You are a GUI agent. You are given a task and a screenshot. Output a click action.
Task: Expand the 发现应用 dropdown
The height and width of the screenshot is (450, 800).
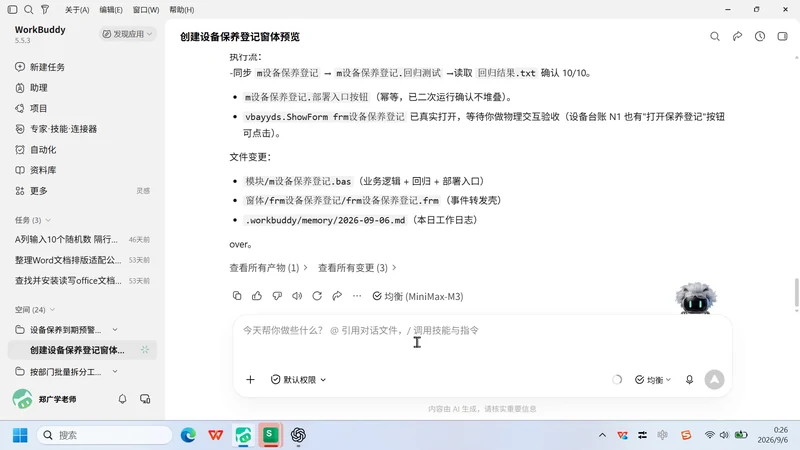coord(128,34)
